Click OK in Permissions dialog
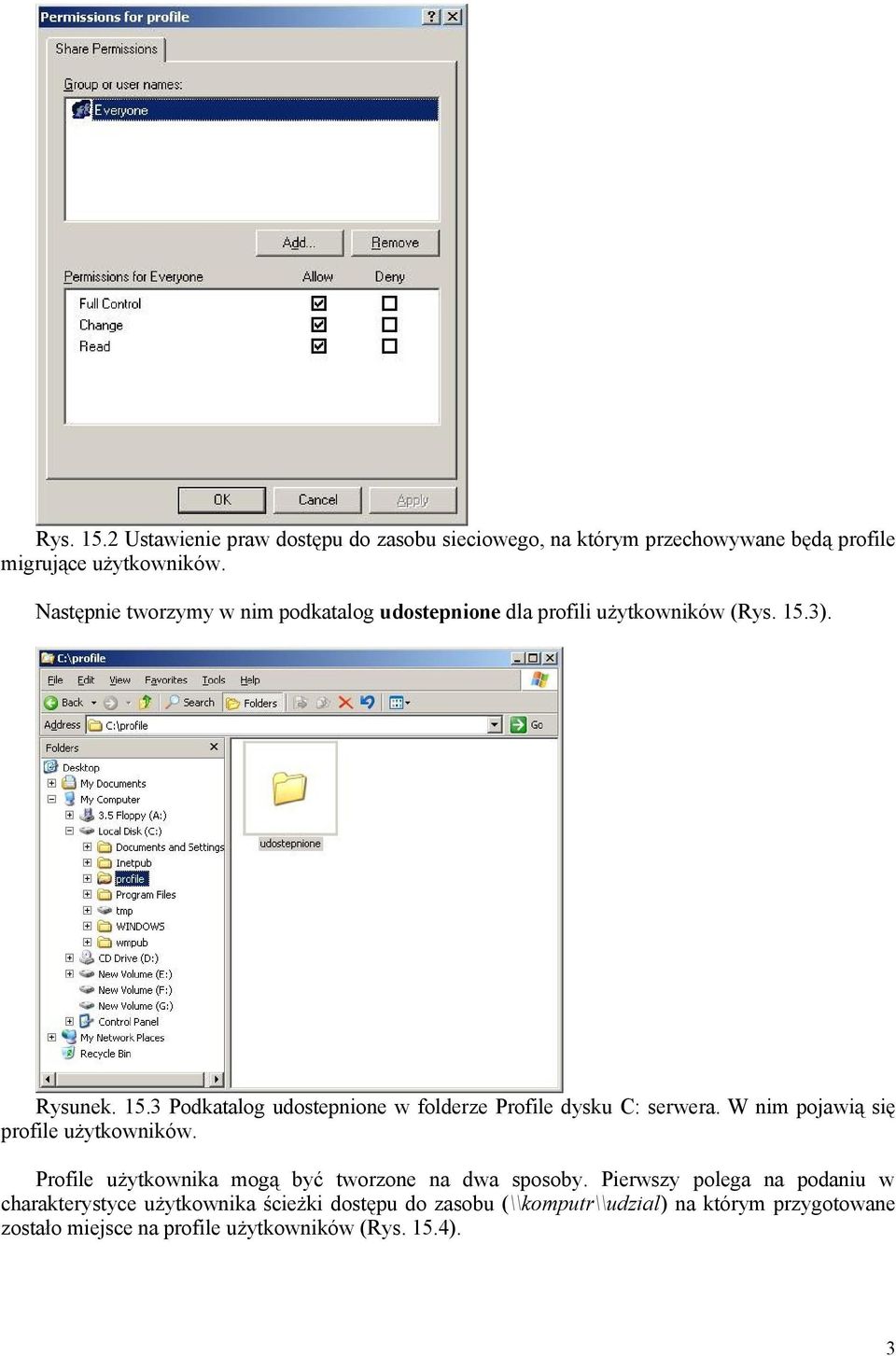The image size is (896, 1356). pos(222,500)
